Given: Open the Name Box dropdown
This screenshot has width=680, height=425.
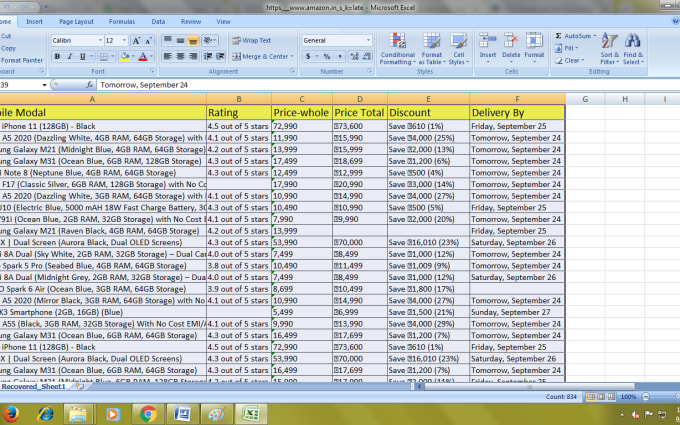Looking at the screenshot, I should point(44,85).
